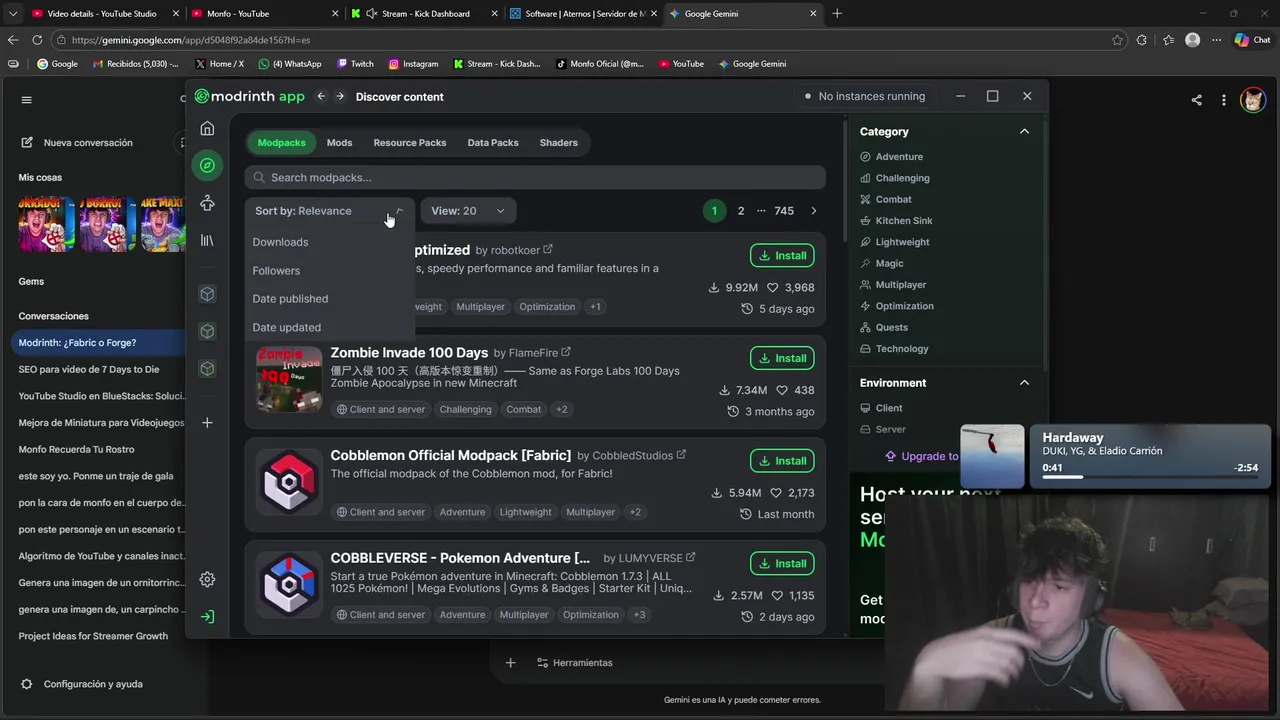Open external link icon next to FlameFire
Image resolution: width=1280 pixels, height=720 pixels.
click(566, 352)
